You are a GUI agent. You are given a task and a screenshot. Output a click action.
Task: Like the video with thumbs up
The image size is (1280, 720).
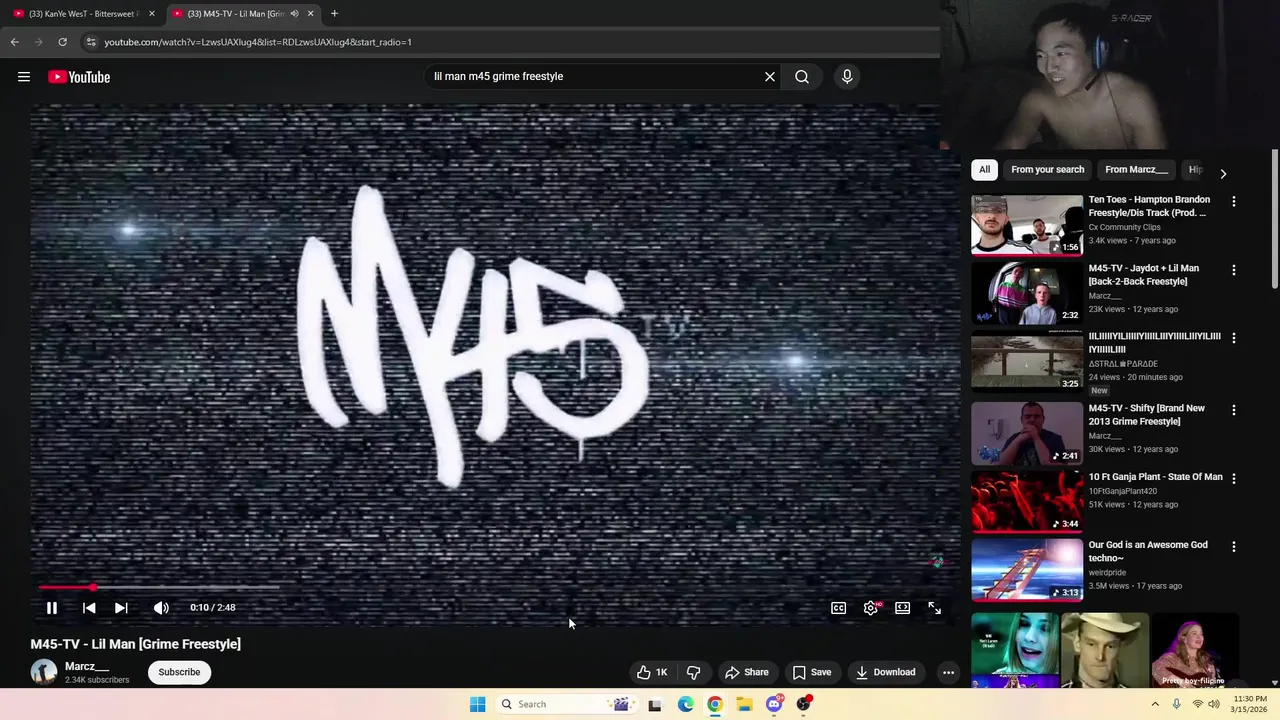(x=652, y=672)
